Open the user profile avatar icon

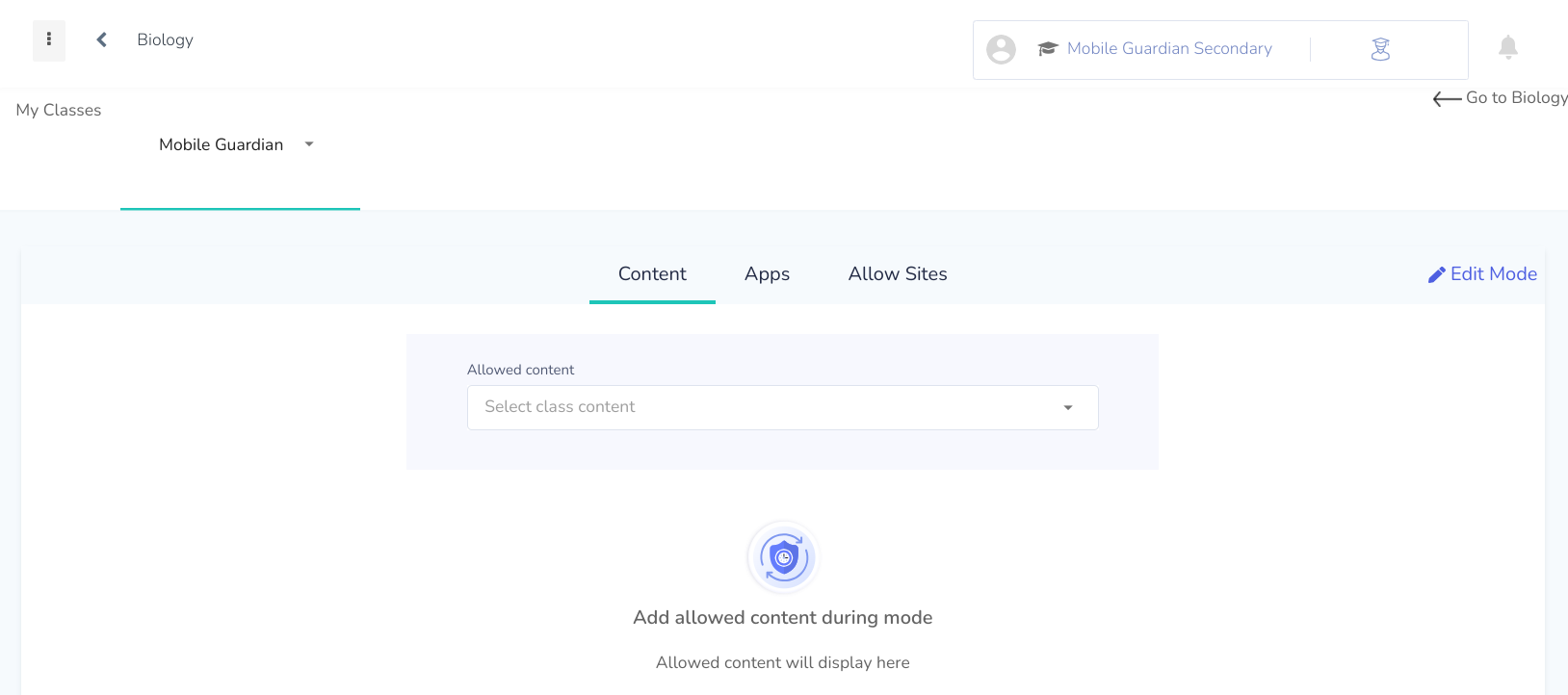point(1001,49)
